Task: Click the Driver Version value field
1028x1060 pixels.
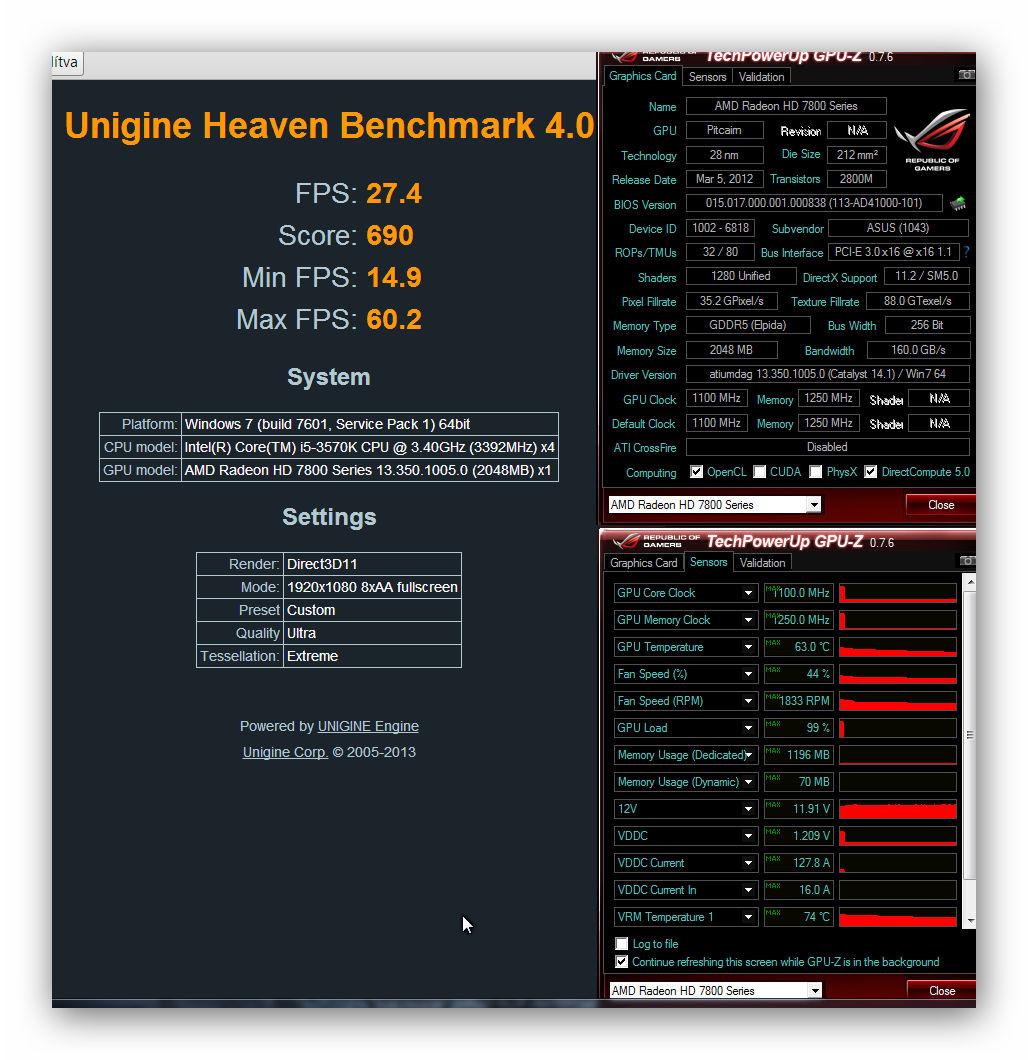Action: (827, 374)
